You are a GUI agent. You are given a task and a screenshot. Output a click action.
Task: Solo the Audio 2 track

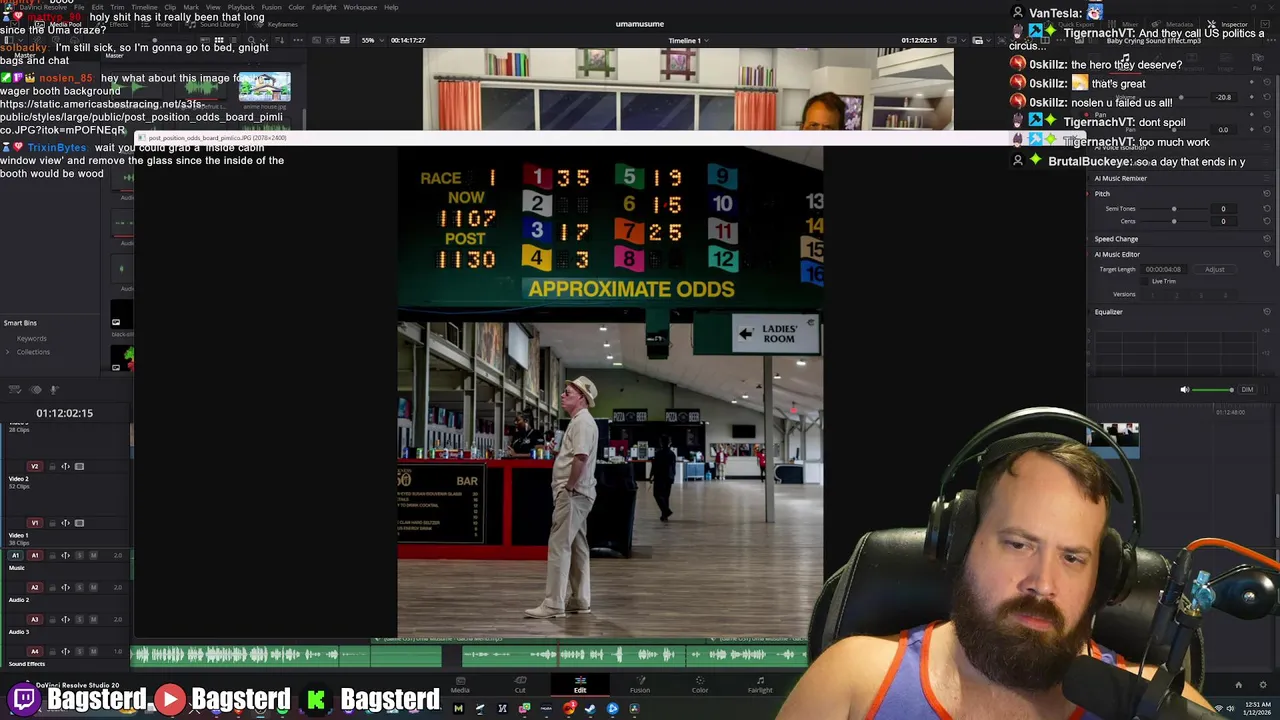coord(79,587)
